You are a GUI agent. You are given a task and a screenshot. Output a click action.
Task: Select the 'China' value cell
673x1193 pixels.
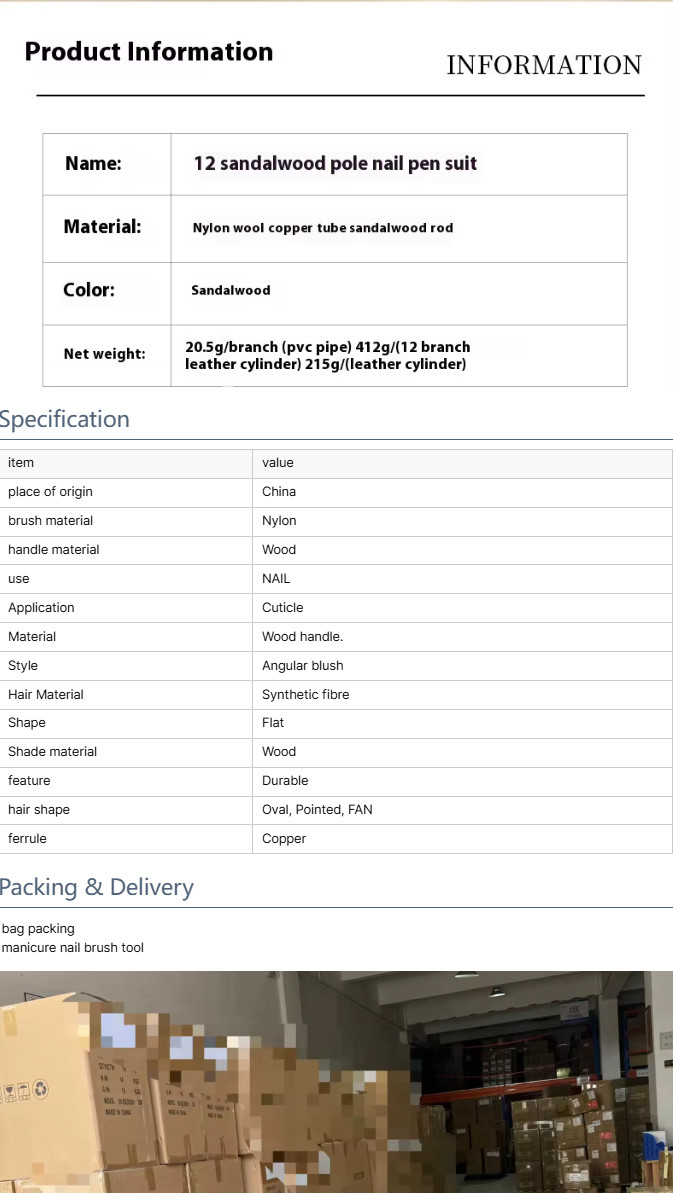279,492
